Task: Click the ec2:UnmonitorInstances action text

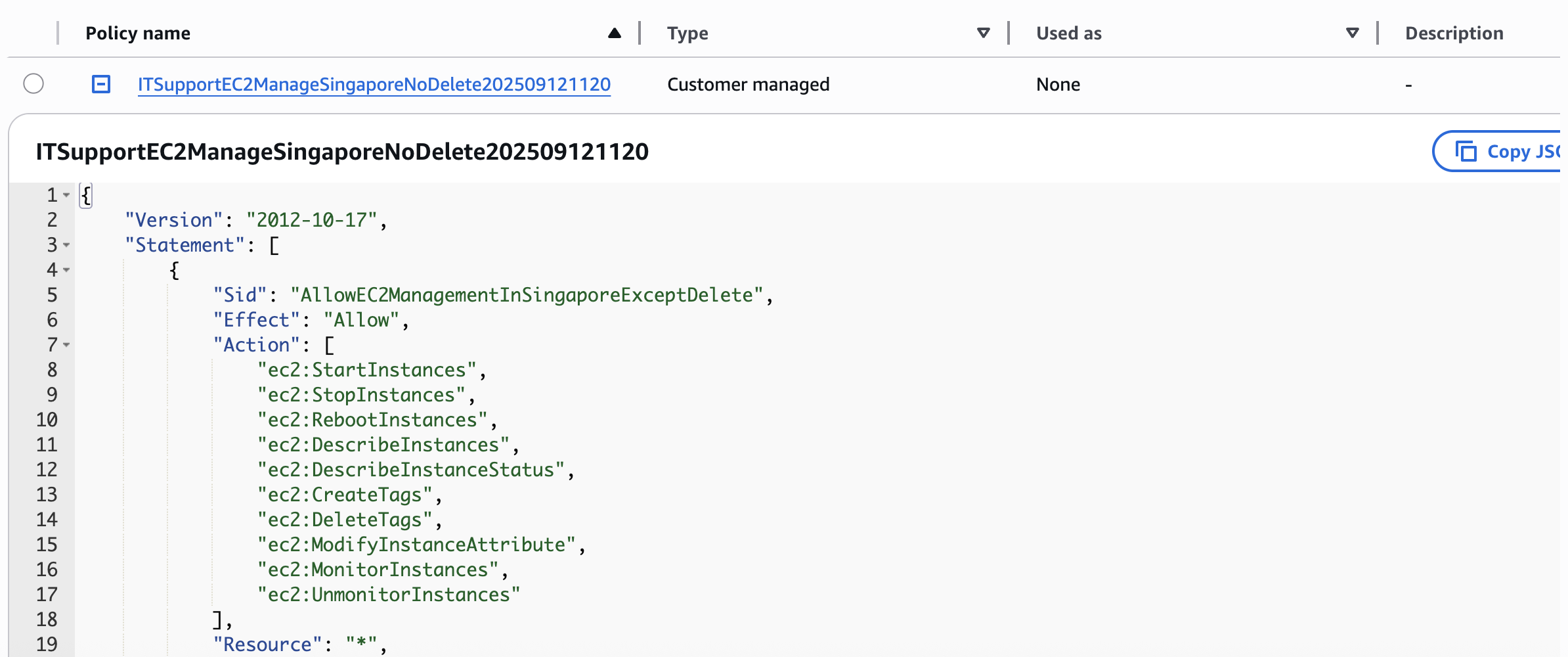Action: 388,595
